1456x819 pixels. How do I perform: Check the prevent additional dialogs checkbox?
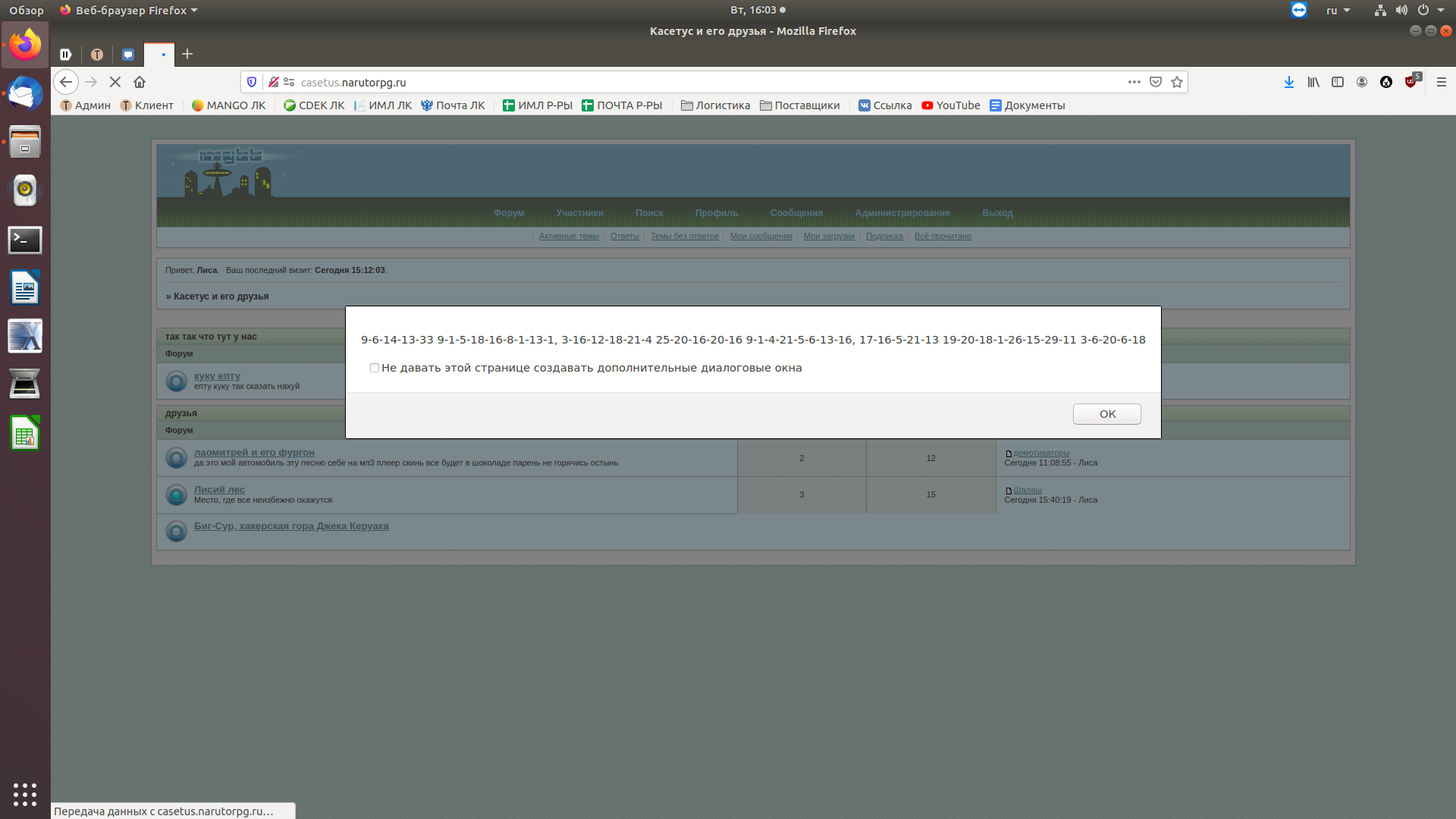374,368
